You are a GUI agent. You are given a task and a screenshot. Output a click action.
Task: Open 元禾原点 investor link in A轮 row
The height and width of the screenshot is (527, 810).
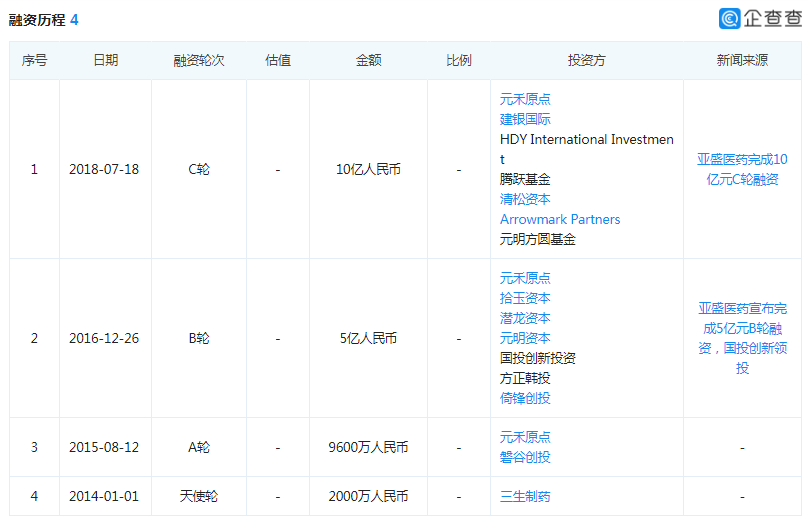pyautogui.click(x=525, y=438)
